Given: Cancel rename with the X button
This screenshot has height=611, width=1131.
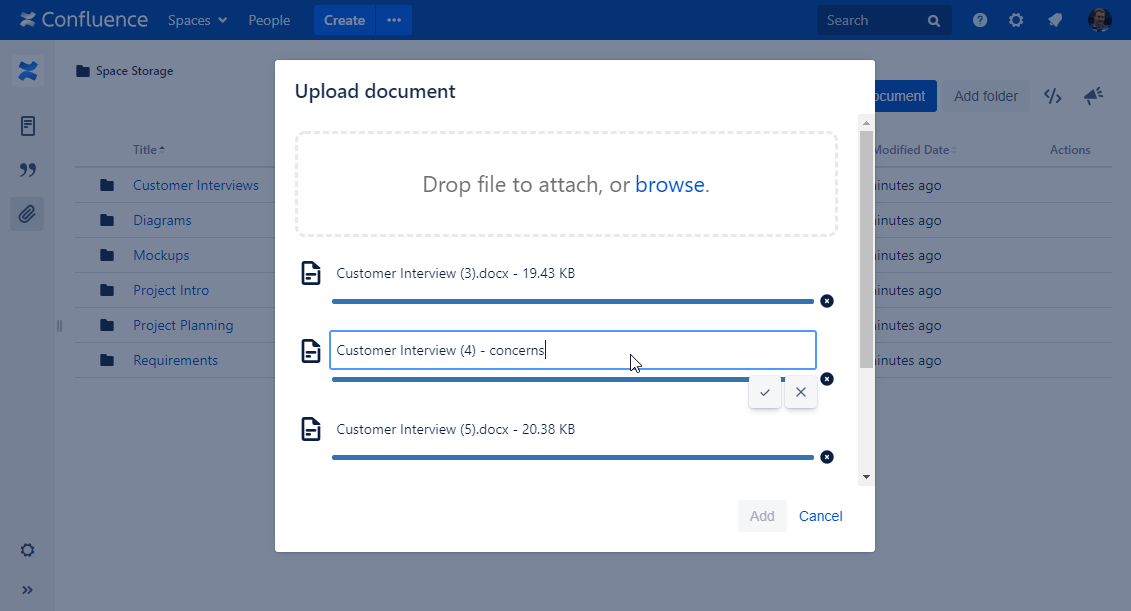Looking at the screenshot, I should [801, 393].
